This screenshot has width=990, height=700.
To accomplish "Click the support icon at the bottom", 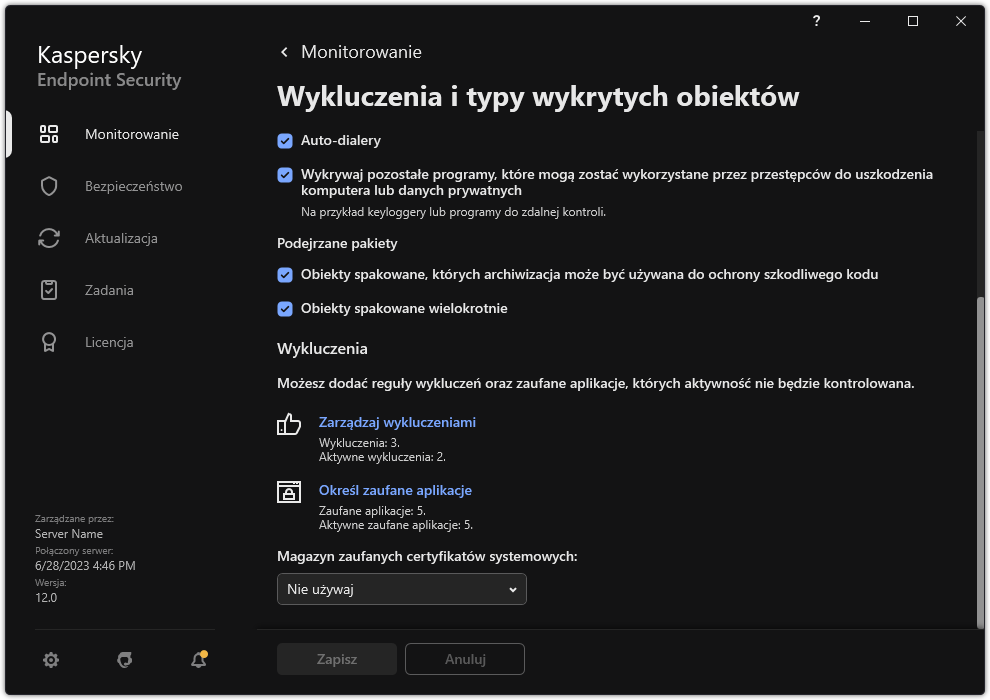I will tap(124, 660).
